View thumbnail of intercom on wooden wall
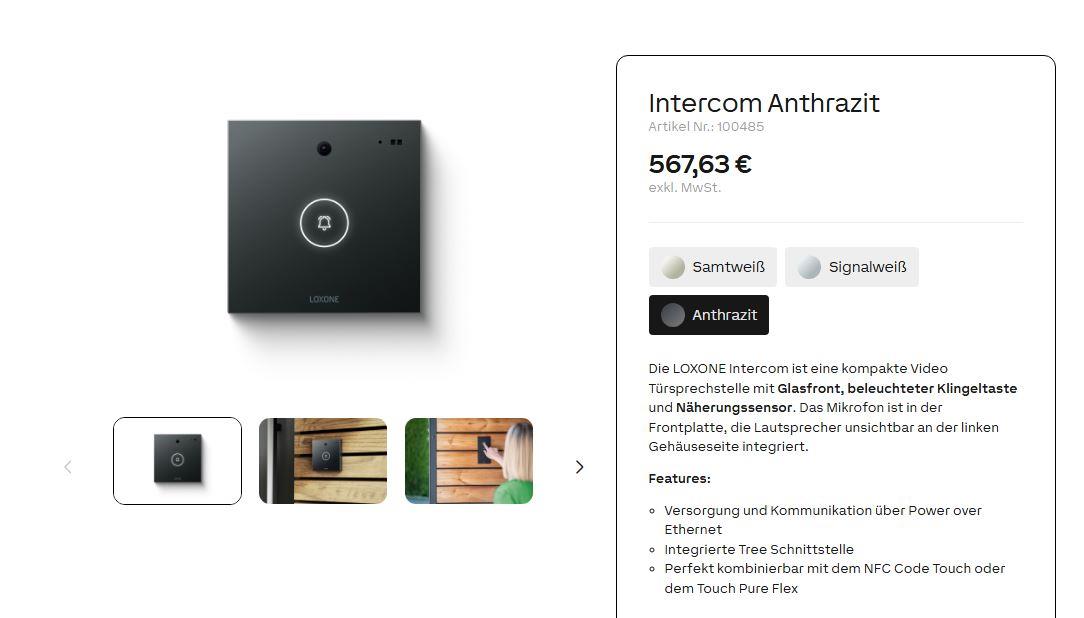This screenshot has height=618, width=1084. tap(323, 461)
